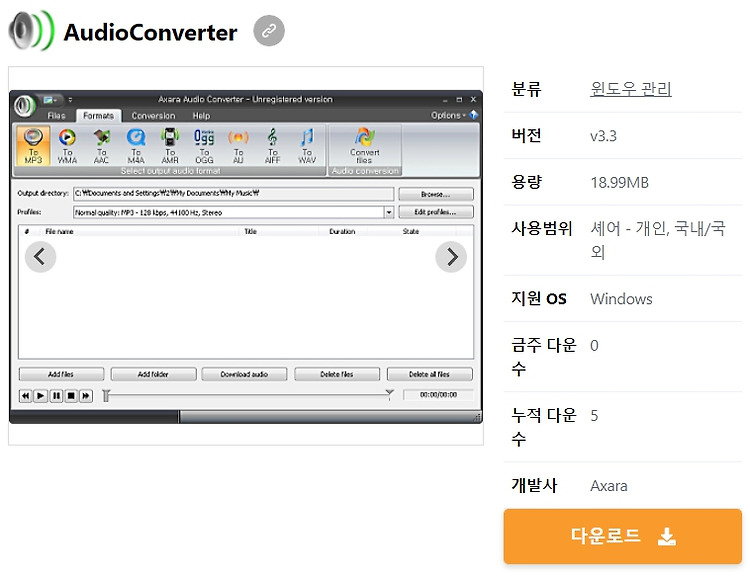Select the To AAC format icon
Image resolution: width=750 pixels, height=577 pixels.
101,146
